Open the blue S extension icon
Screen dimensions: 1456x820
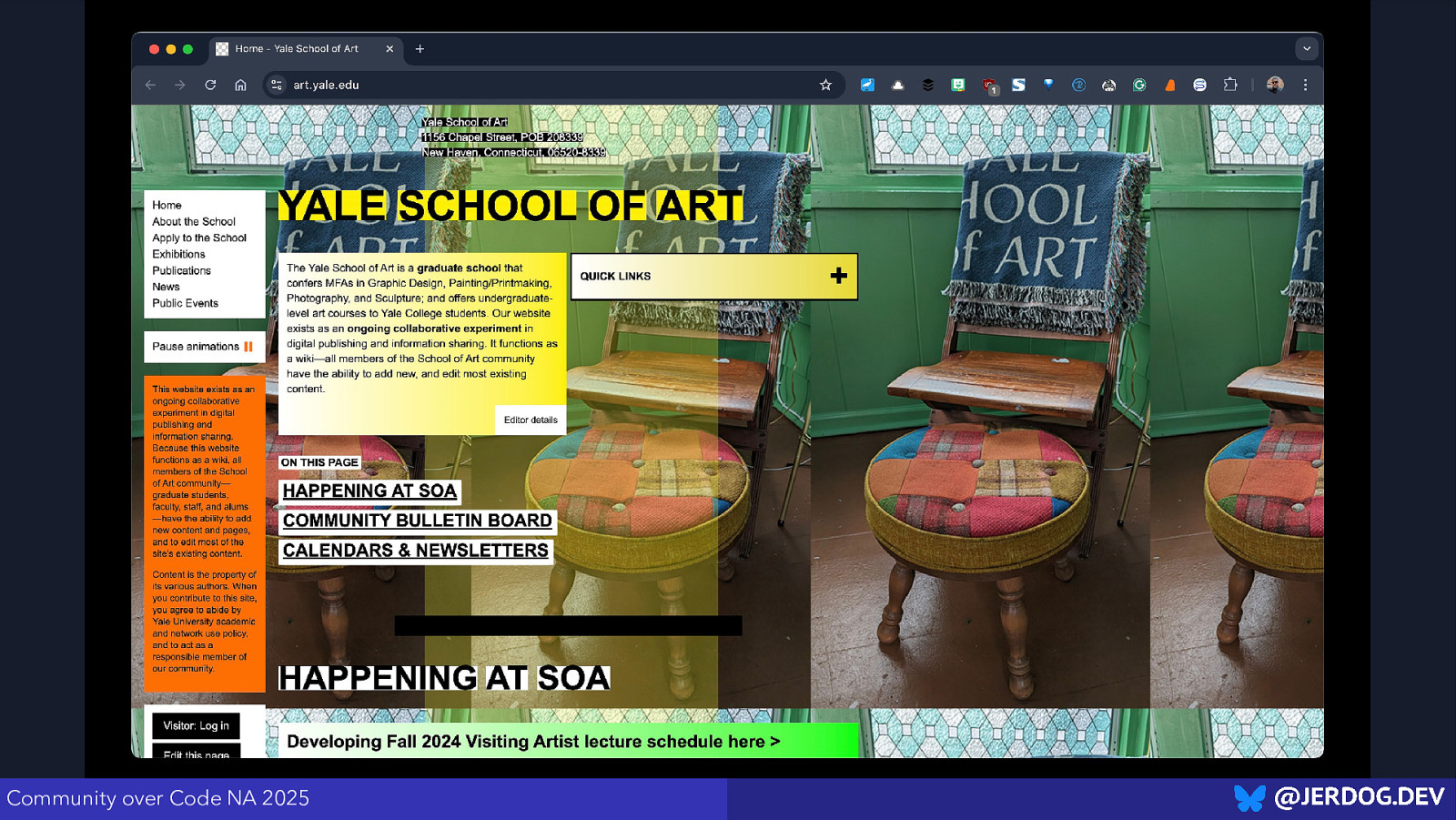tap(1018, 85)
